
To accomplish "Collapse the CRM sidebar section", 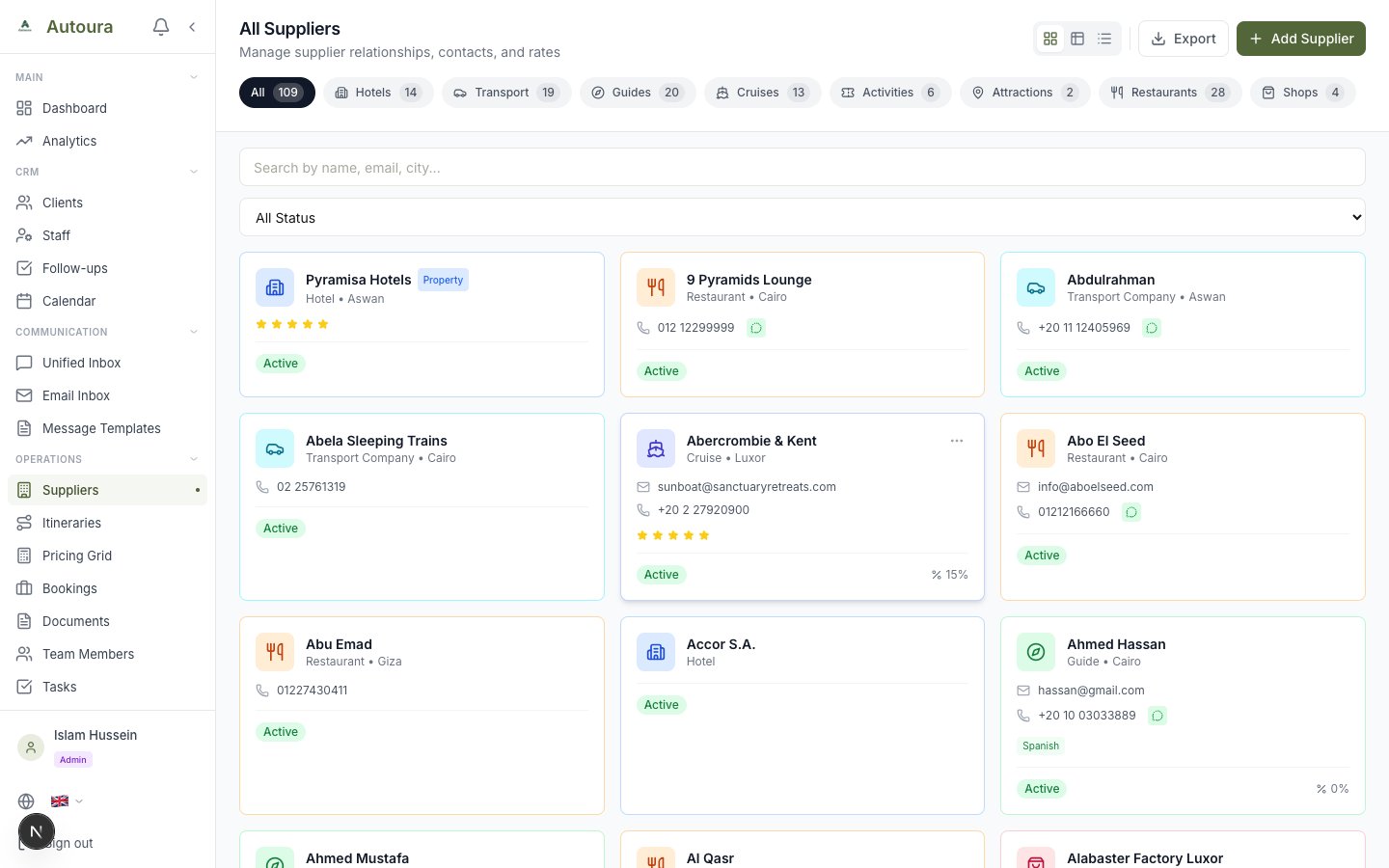I will tap(194, 172).
